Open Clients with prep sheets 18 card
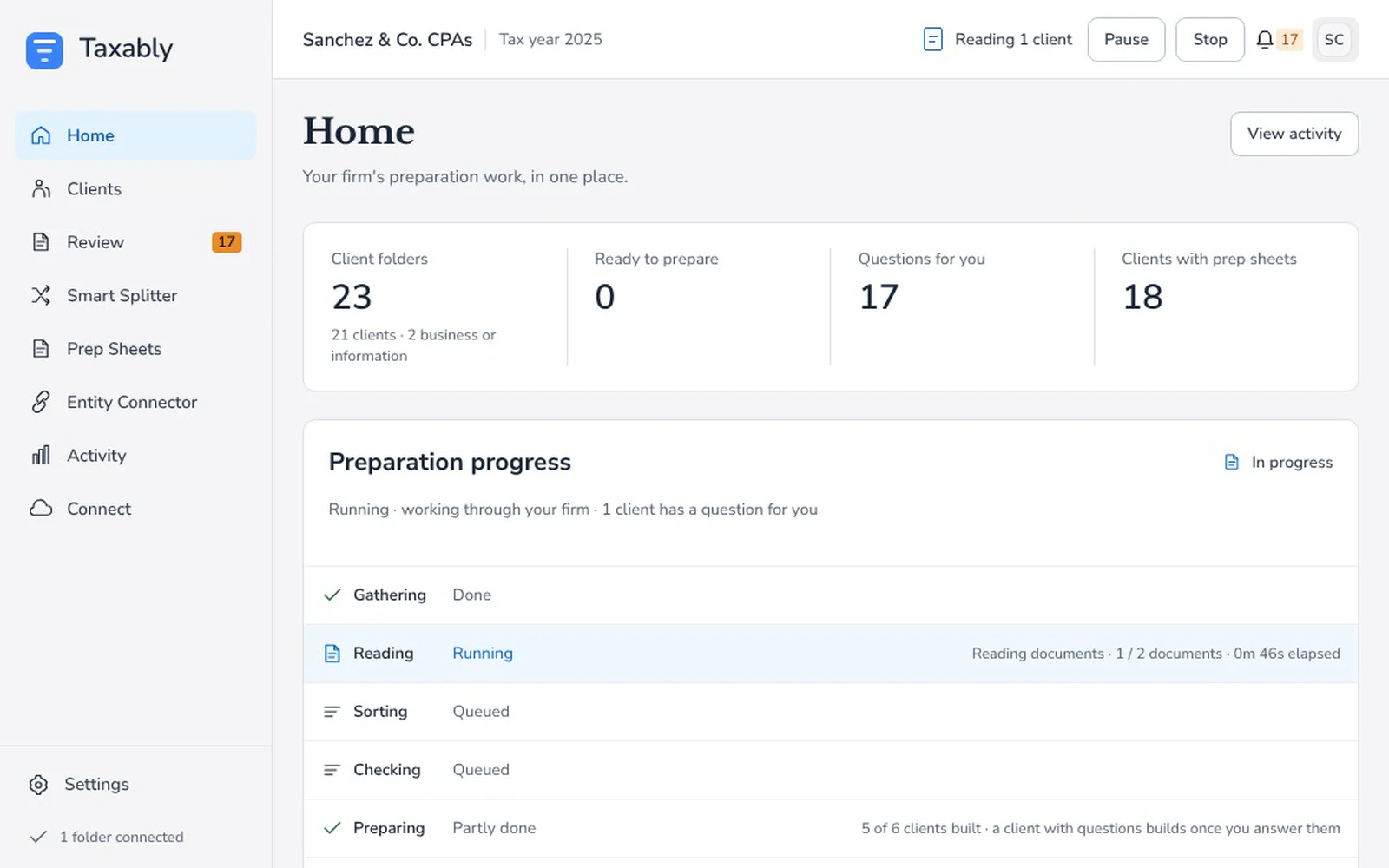 [x=1226, y=306]
